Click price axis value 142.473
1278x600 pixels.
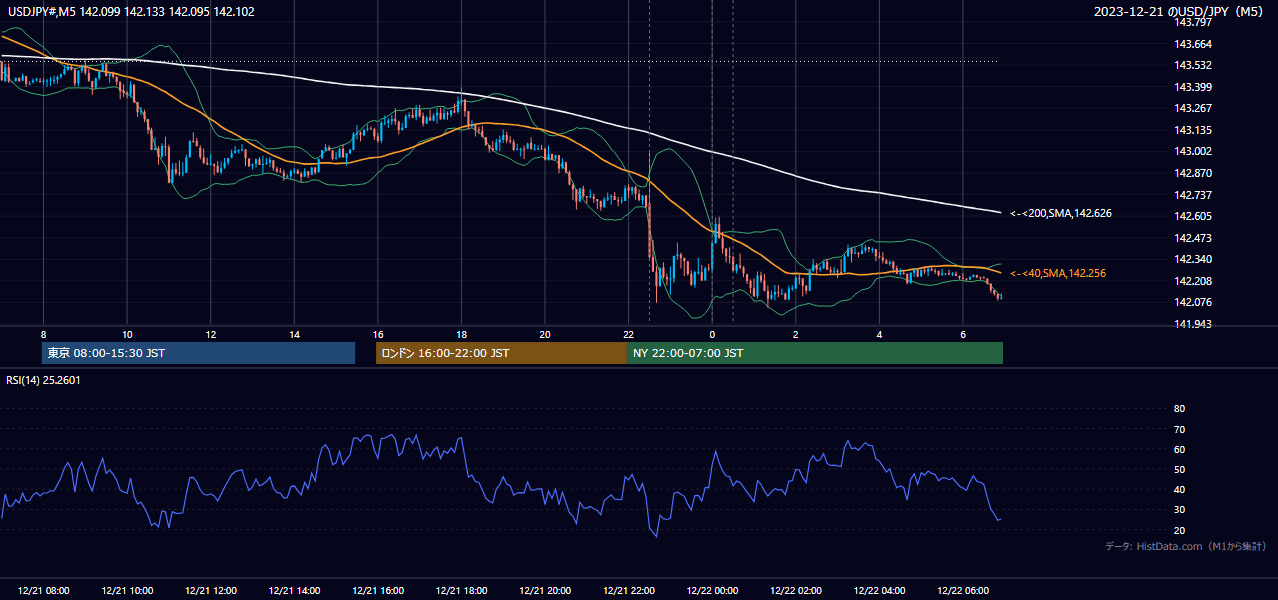[x=1192, y=238]
